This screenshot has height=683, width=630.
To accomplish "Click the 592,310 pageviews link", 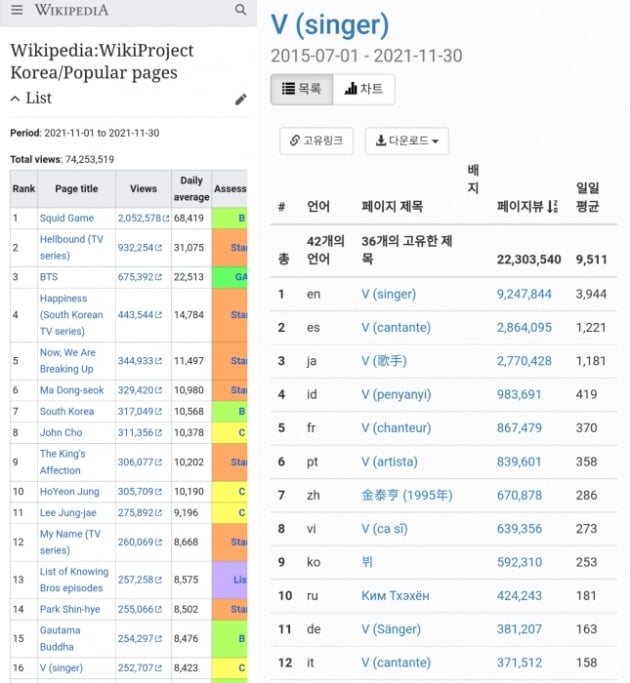I will [x=519, y=562].
